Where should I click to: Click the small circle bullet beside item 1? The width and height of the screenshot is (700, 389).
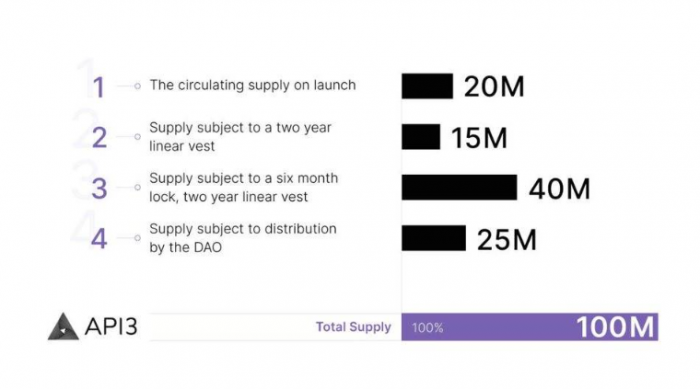coord(138,86)
